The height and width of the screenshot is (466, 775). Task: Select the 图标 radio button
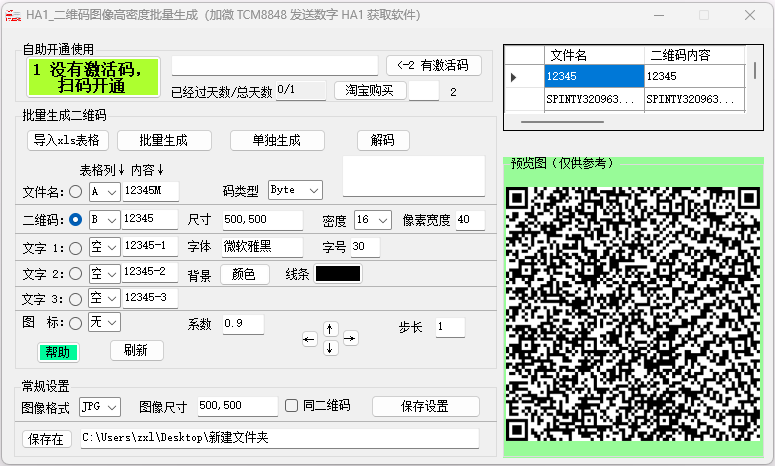(x=75, y=323)
